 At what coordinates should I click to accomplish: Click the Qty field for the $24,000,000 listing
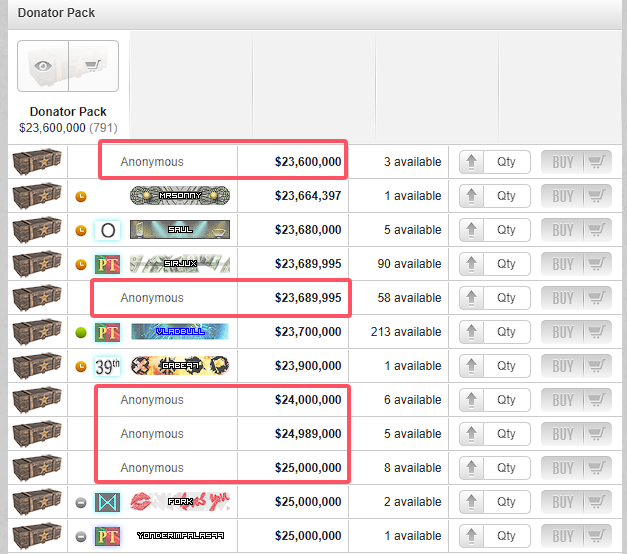coord(507,400)
